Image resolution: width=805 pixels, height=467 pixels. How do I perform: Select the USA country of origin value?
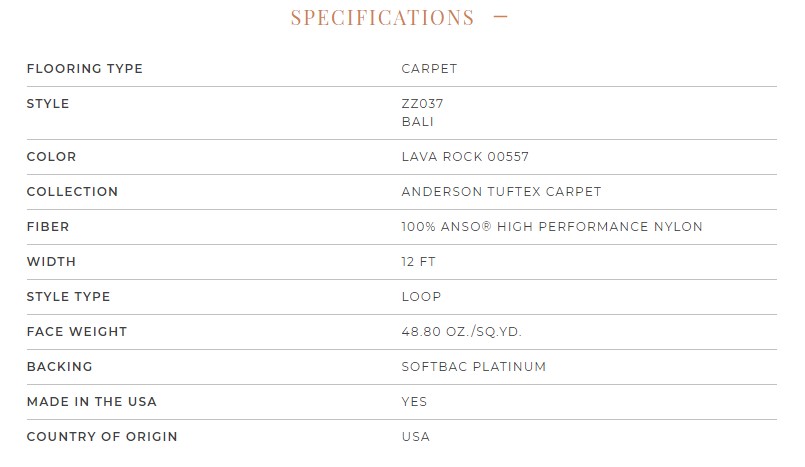(x=416, y=436)
